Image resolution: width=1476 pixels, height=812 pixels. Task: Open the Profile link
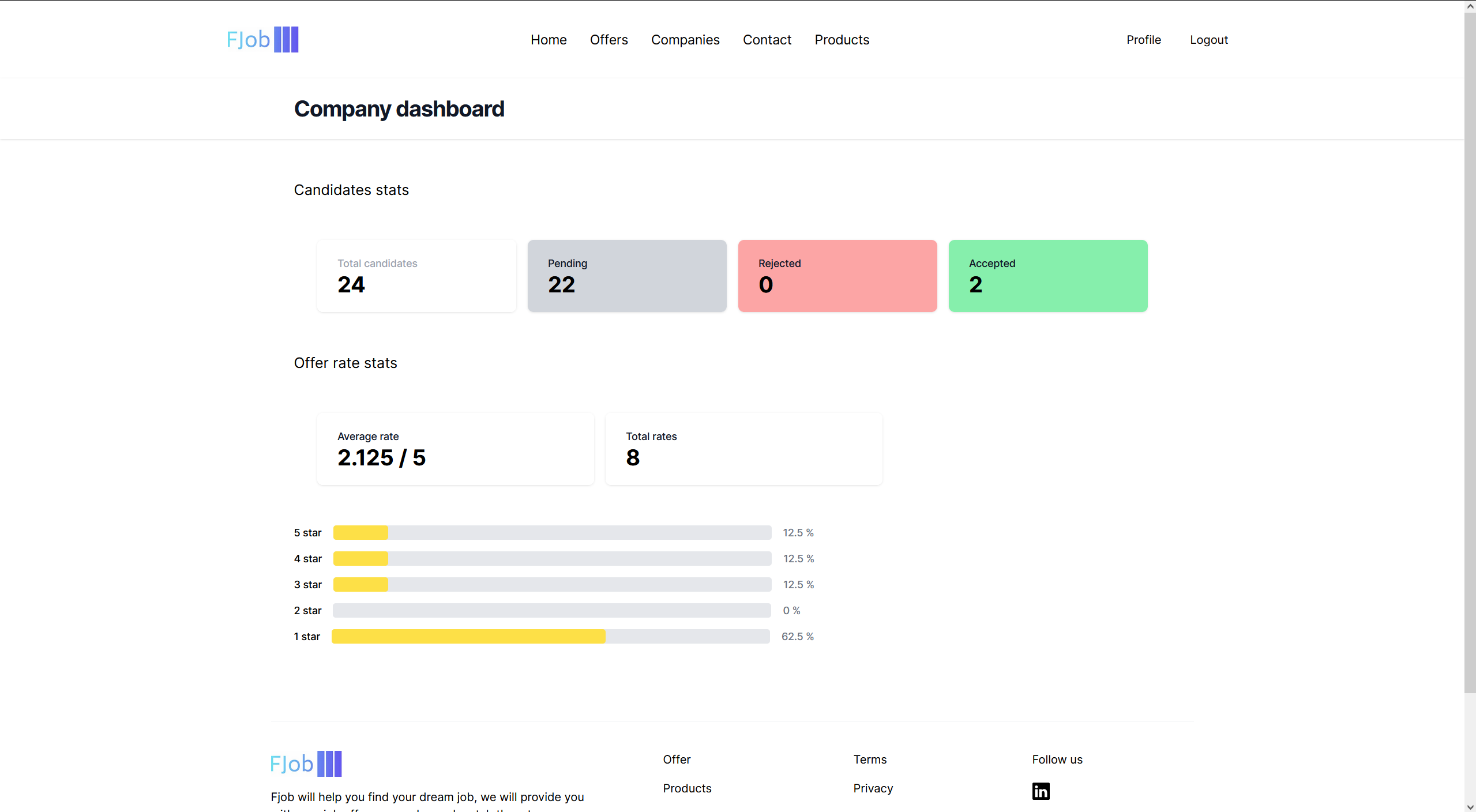[x=1143, y=40]
